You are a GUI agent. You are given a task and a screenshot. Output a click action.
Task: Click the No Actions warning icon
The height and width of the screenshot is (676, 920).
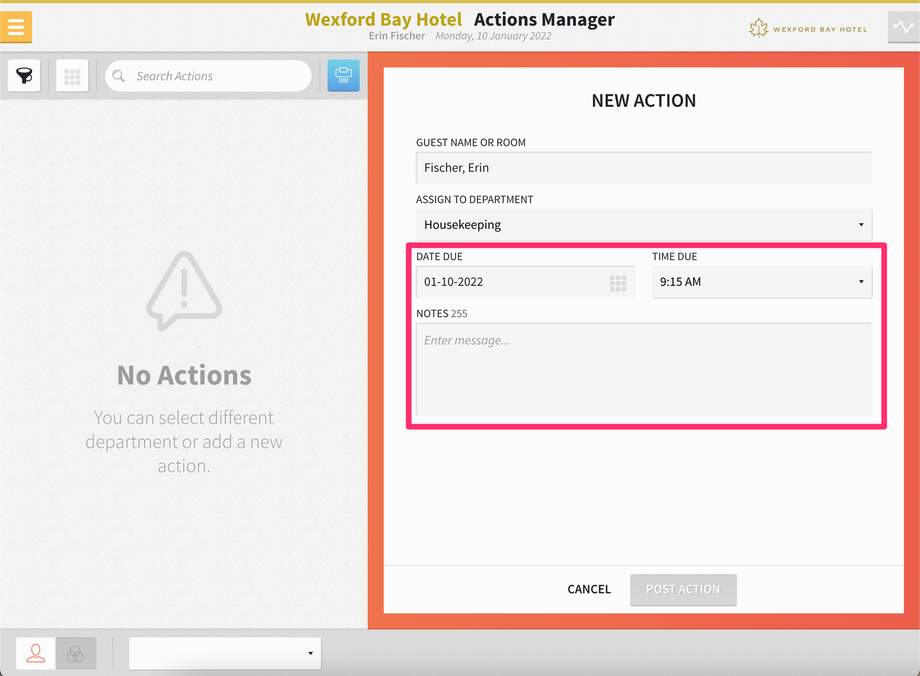pyautogui.click(x=184, y=291)
